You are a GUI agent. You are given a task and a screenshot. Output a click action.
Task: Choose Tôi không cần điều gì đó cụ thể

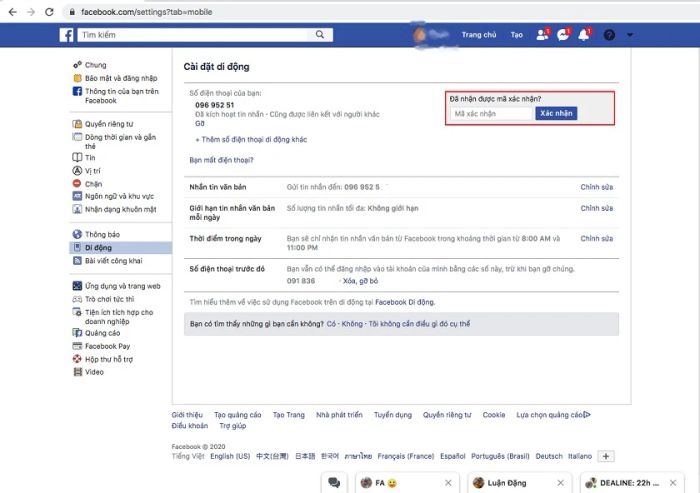(x=419, y=323)
